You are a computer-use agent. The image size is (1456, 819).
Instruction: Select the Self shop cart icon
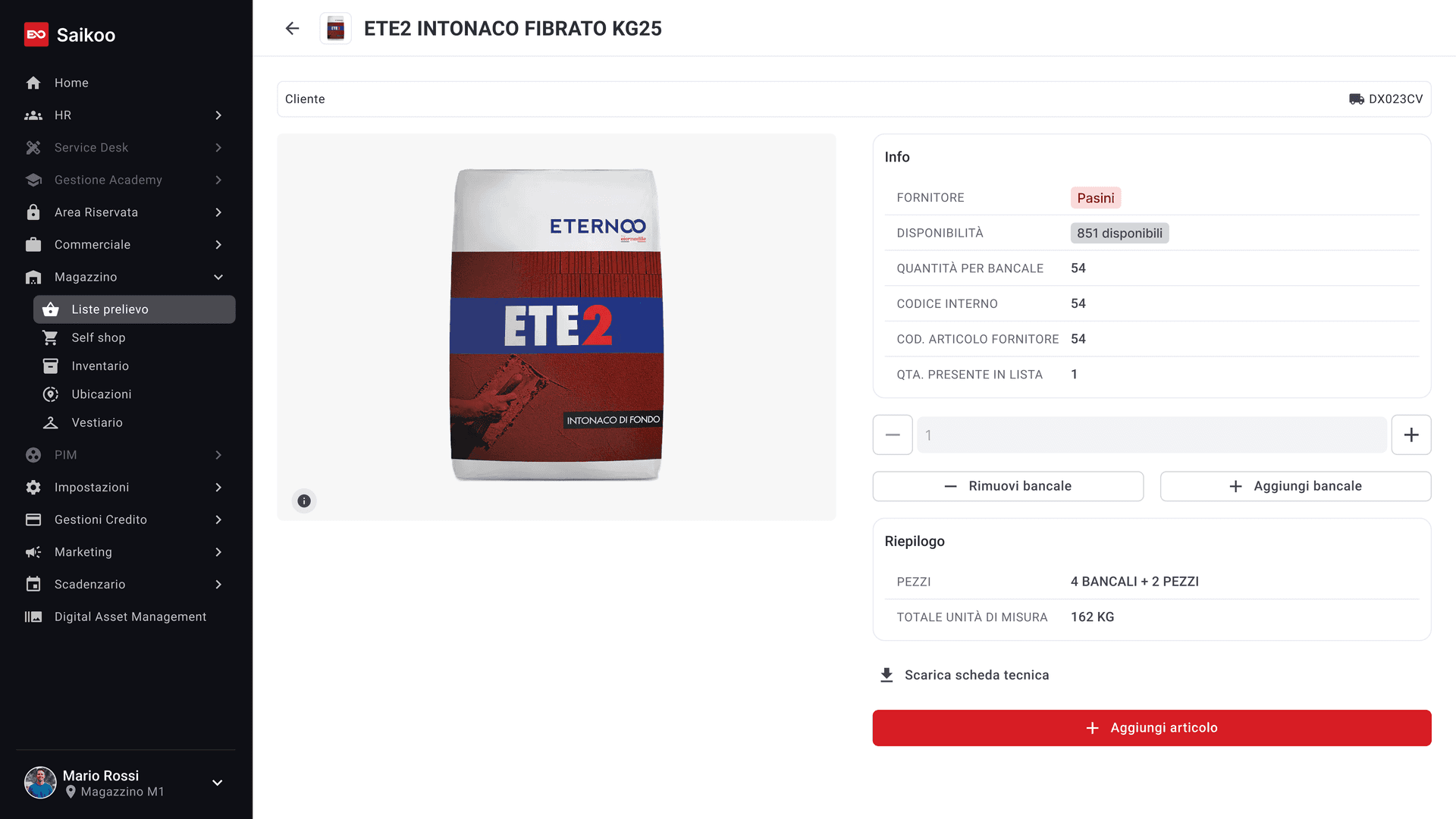(x=50, y=337)
